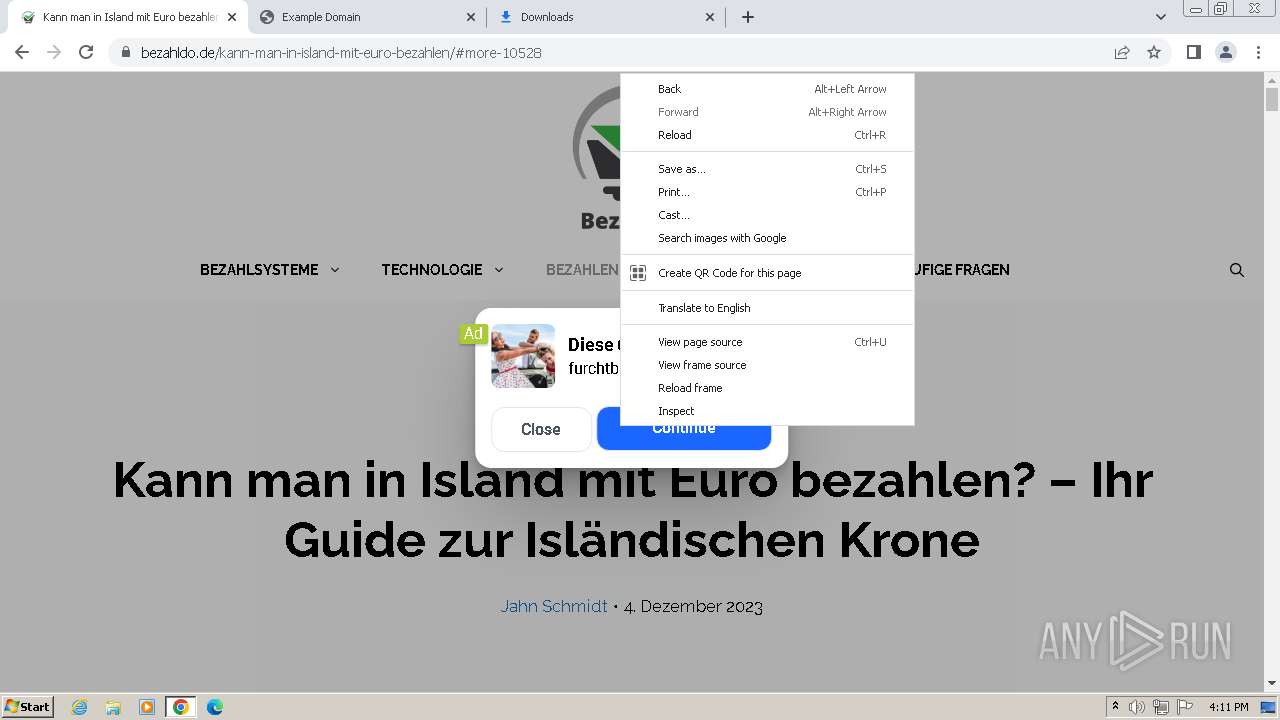Click the ad thumbnail image
1280x720 pixels.
(x=523, y=356)
